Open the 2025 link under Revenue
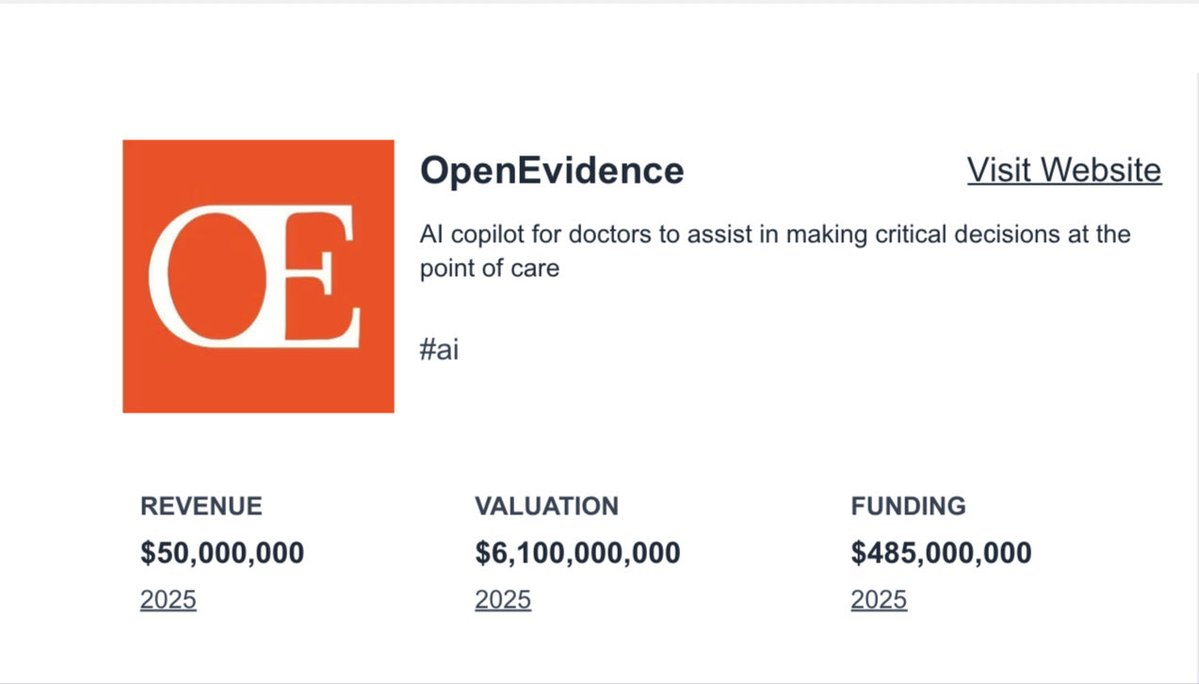 pos(168,600)
